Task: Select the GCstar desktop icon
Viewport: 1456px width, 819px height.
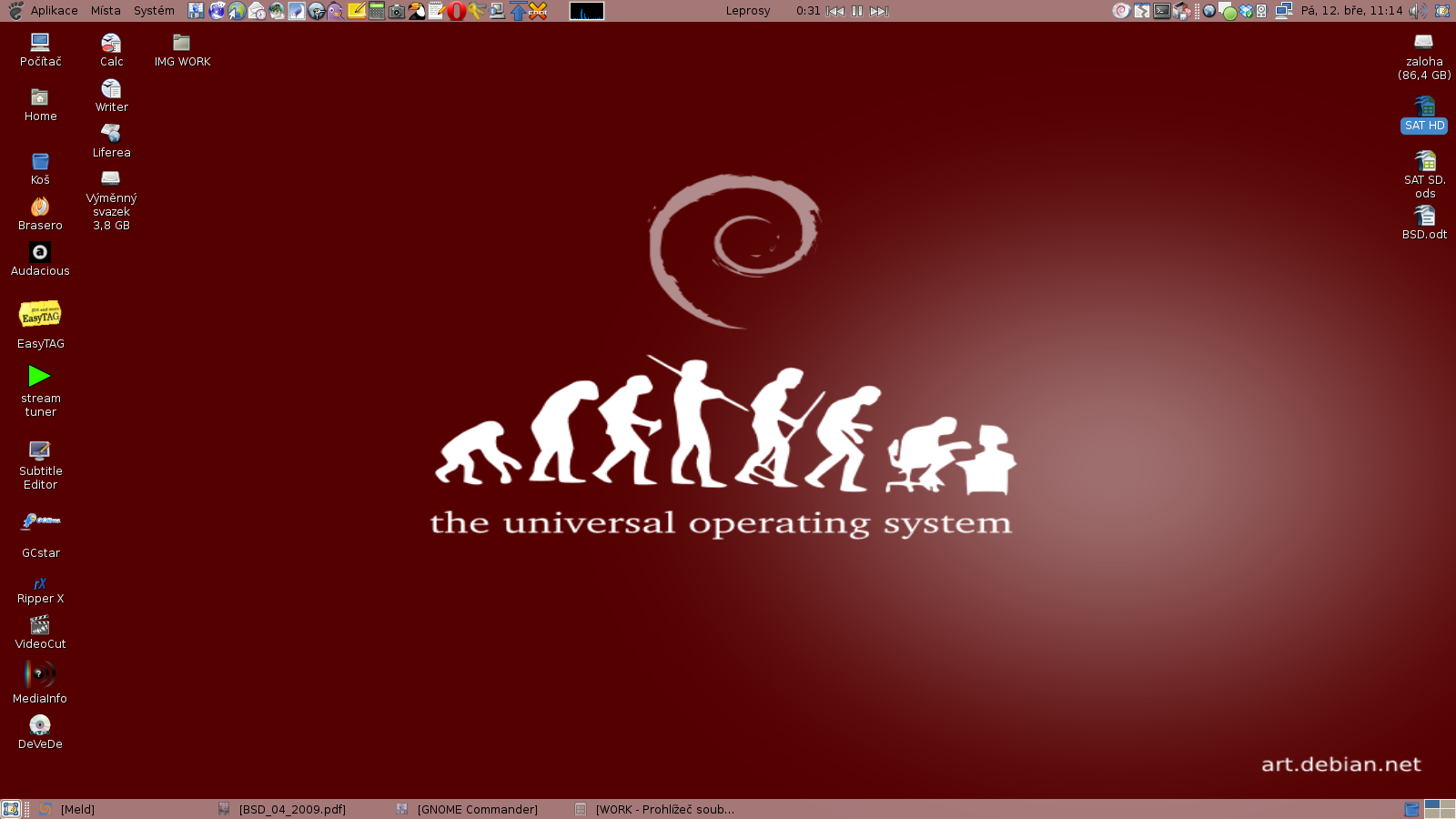Action: pos(40,534)
